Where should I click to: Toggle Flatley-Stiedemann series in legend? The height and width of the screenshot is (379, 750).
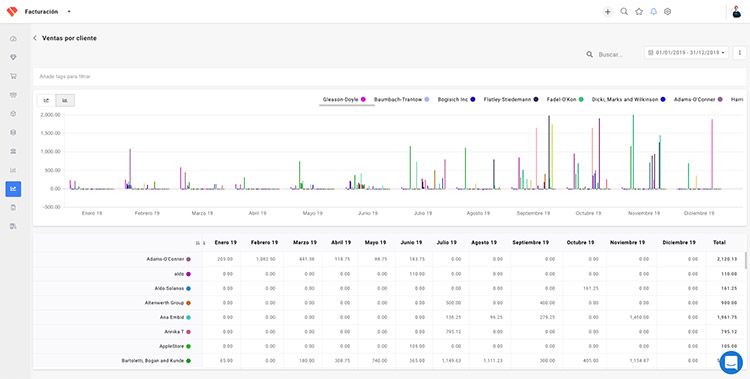[x=511, y=100]
